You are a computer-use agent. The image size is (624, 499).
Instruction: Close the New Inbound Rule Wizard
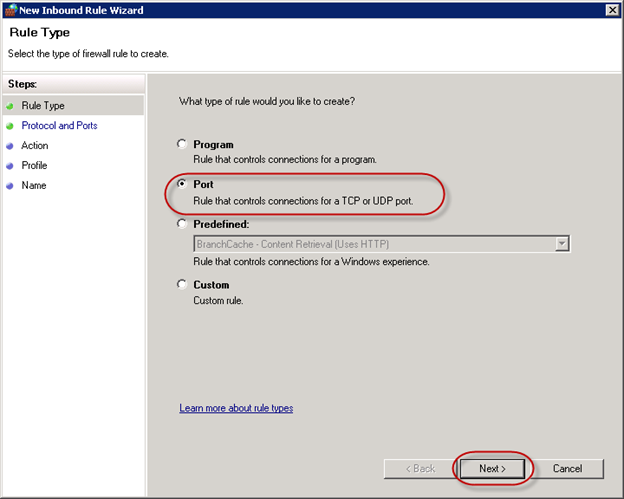point(612,10)
